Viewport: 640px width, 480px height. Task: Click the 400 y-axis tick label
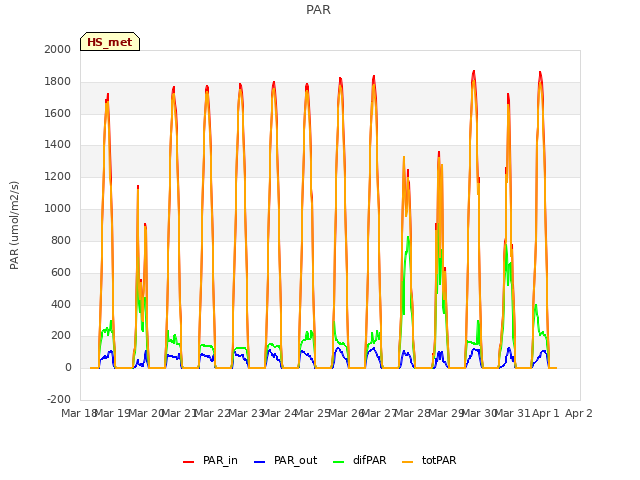click(61, 304)
